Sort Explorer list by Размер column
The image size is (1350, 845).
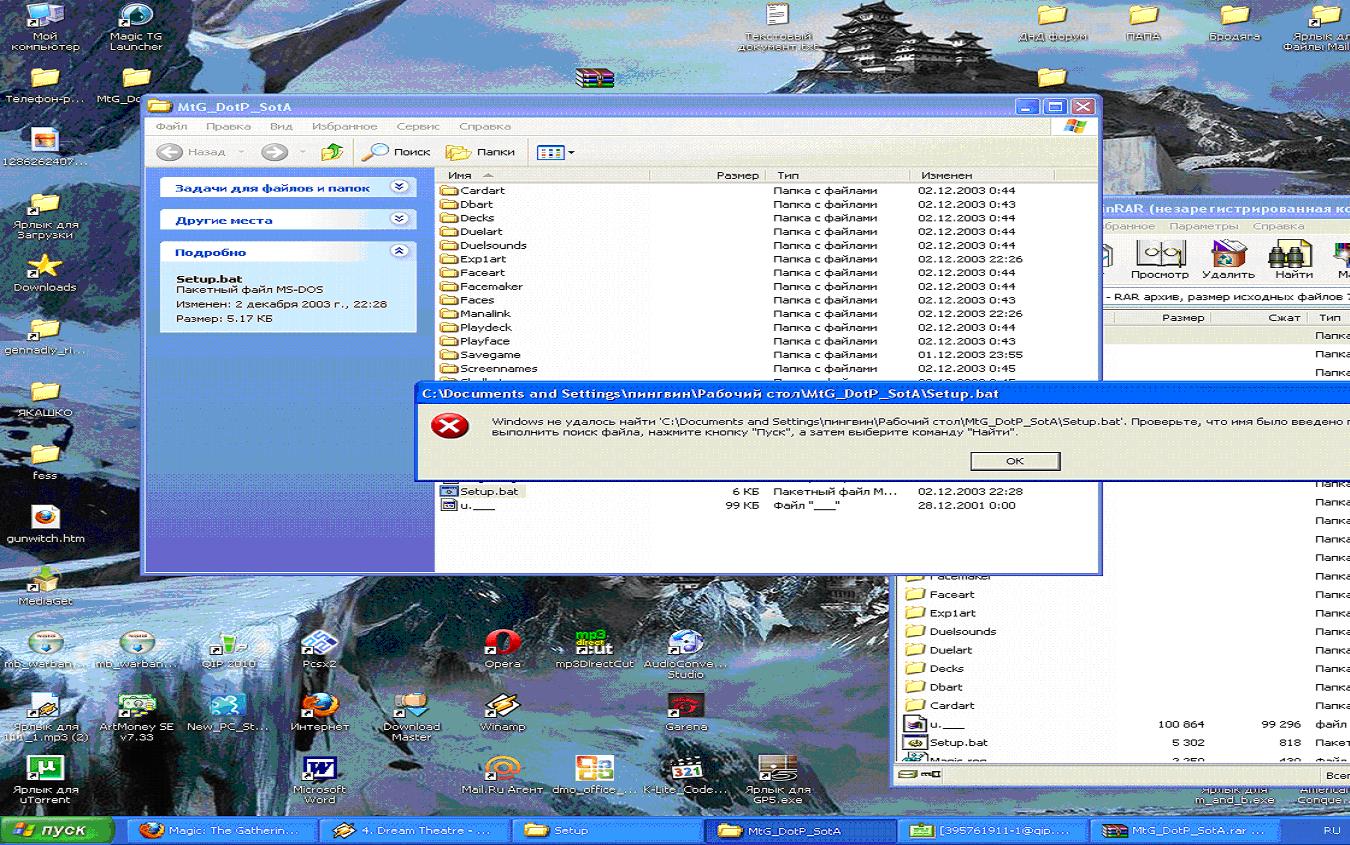(x=707, y=175)
